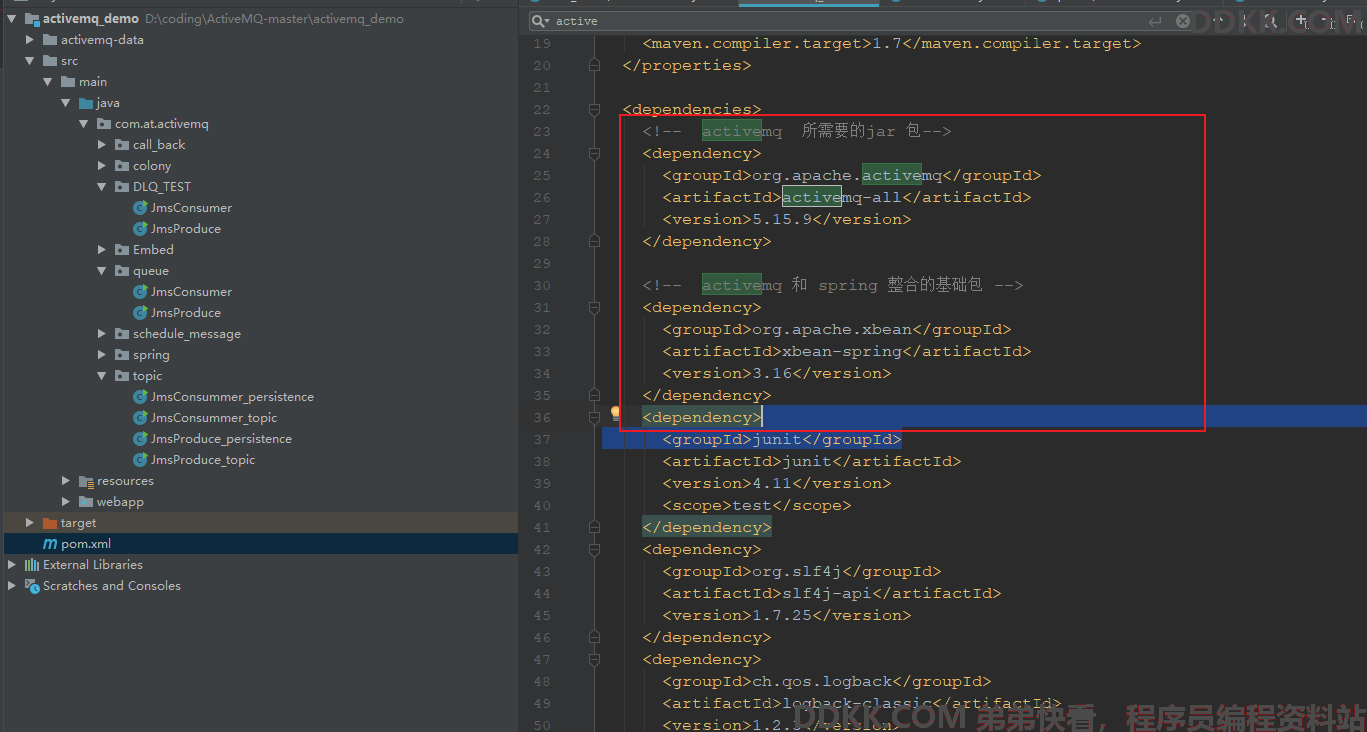Expand the activemq-data folder arrow
This screenshot has height=732, width=1367.
pos(30,40)
